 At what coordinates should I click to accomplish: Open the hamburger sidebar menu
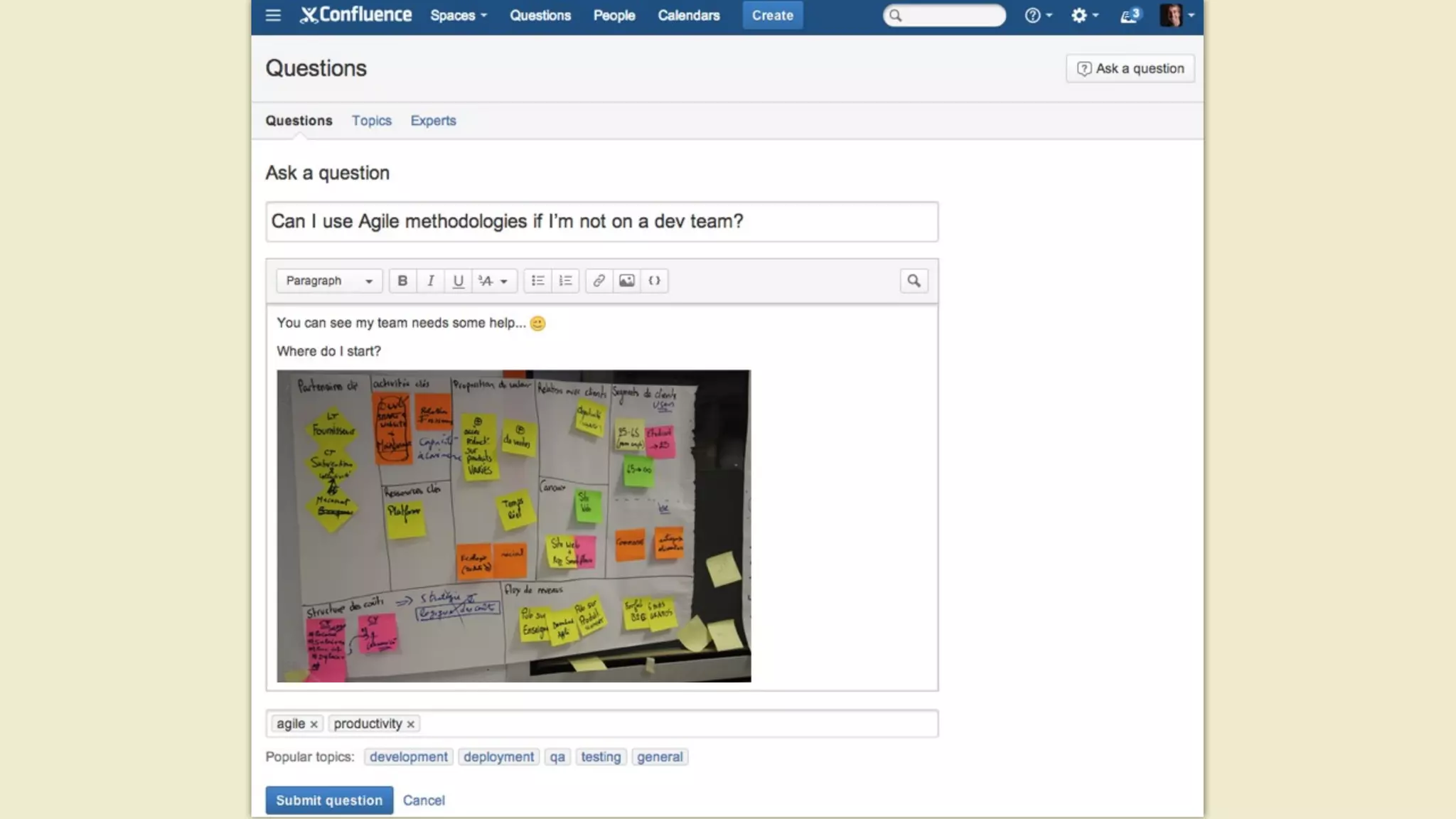coord(273,15)
